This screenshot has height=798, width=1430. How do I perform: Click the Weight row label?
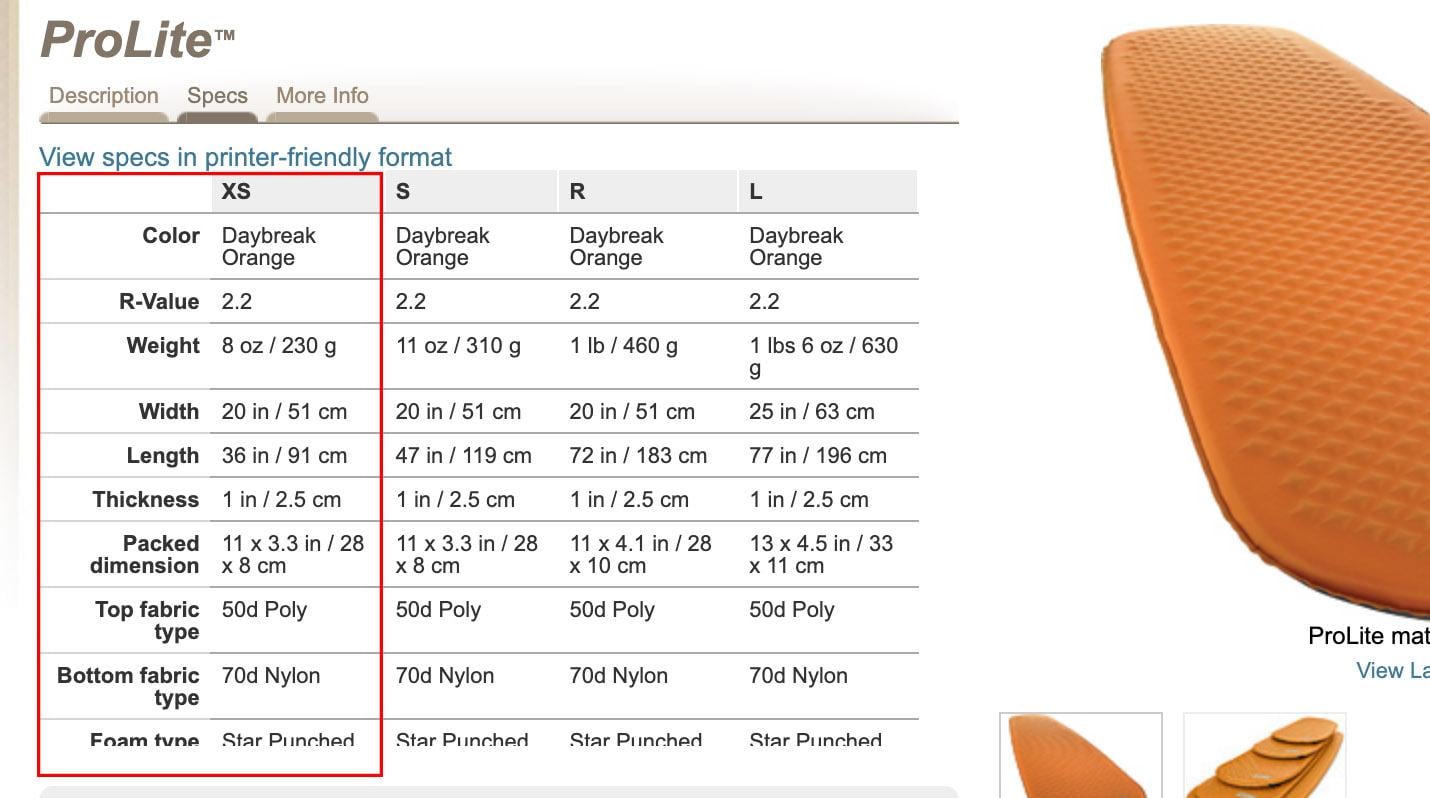point(163,346)
